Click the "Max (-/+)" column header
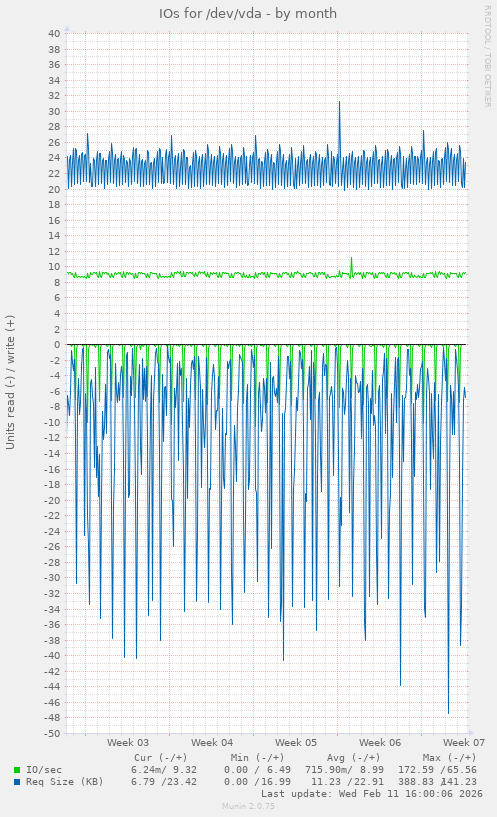Screen dimensions: 497x817 point(450,758)
